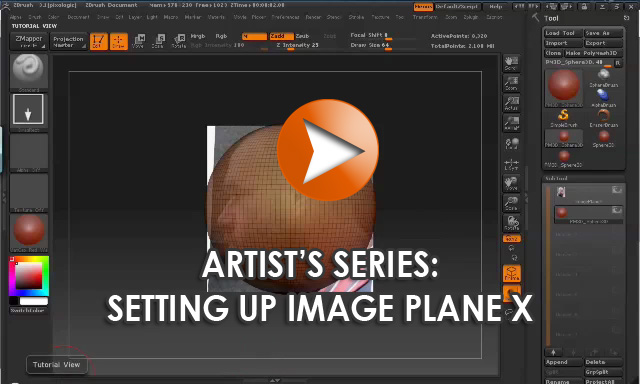Image resolution: width=640 pixels, height=384 pixels.
Task: Click the Zoom canvas icon
Action: 511,83
